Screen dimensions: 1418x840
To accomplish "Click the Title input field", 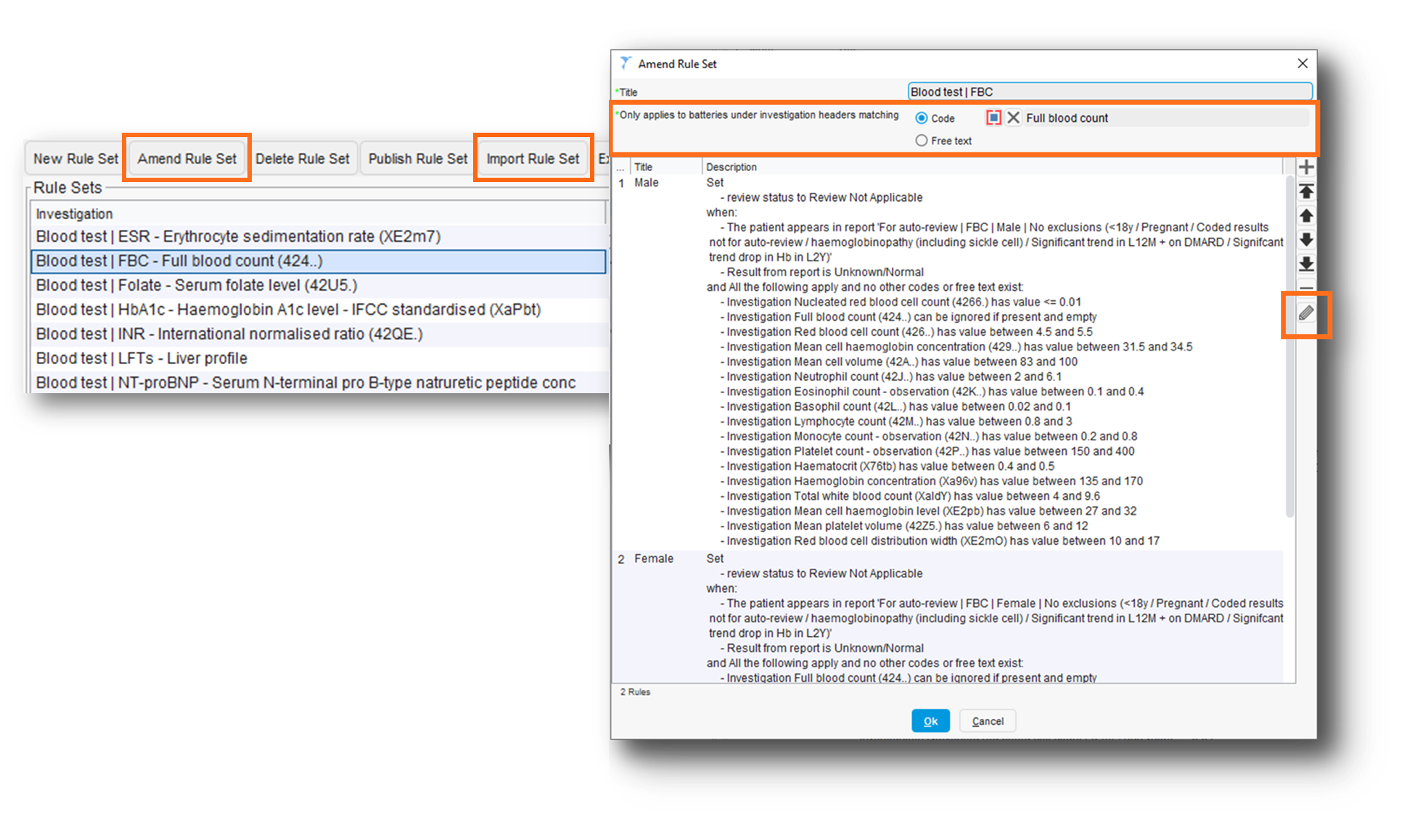I will pyautogui.click(x=1109, y=92).
